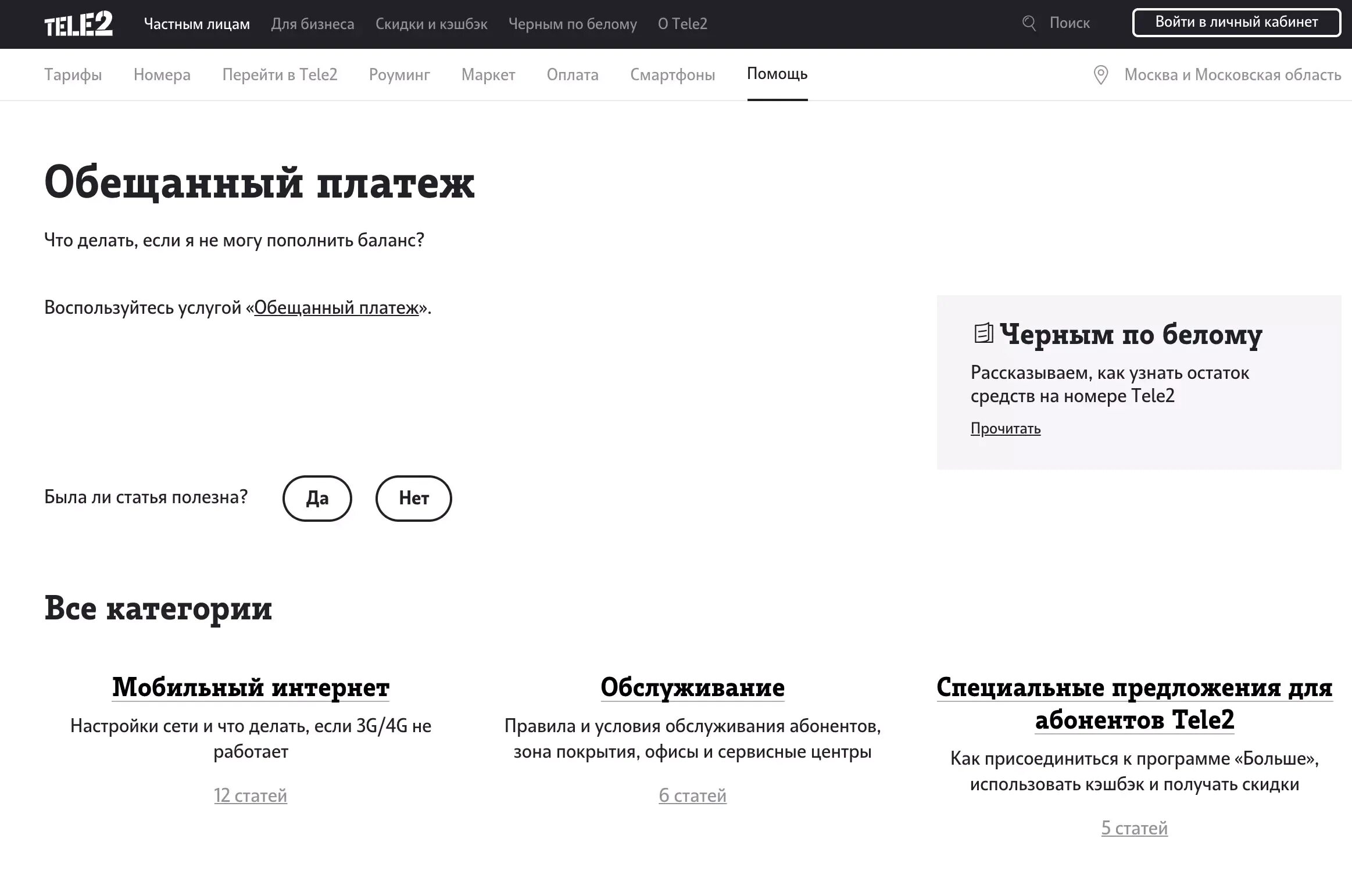Click text Была ли статья полезна?

[x=146, y=497]
